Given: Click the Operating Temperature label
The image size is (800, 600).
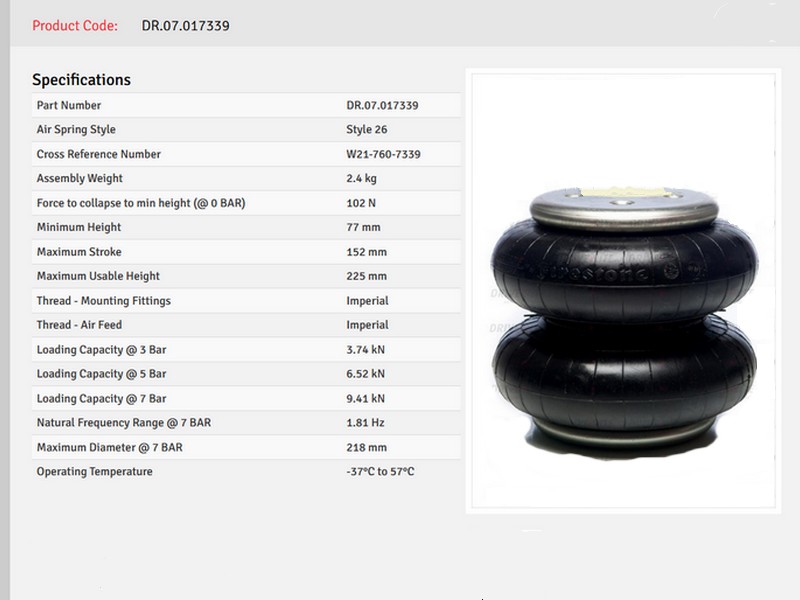Looking at the screenshot, I should coord(94,471).
